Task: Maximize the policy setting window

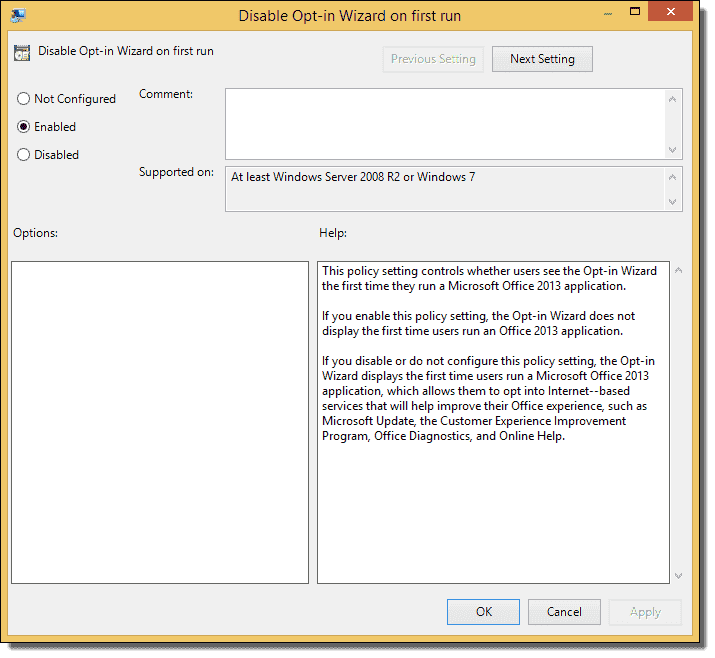Action: [x=635, y=11]
